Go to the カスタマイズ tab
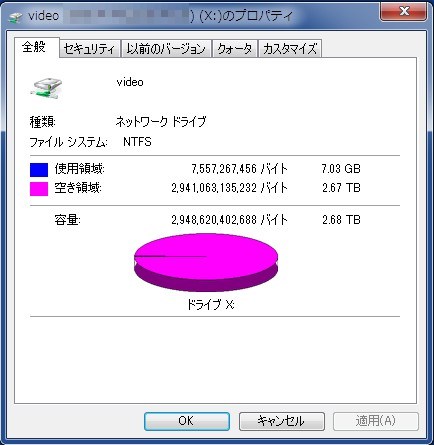This screenshot has height=445, width=434. click(x=290, y=49)
